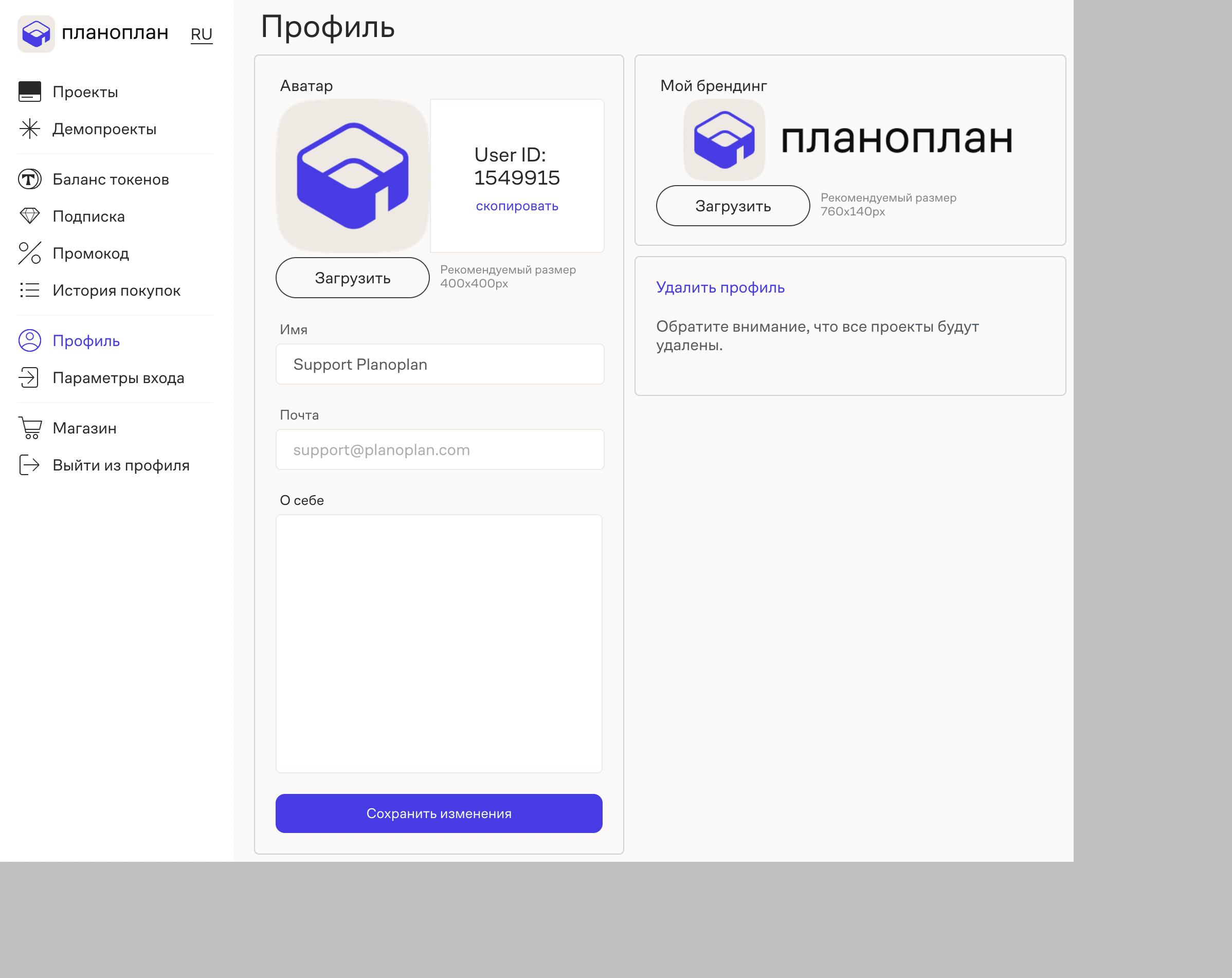This screenshot has height=978, width=1232.
Task: Click the Почта email field
Action: coord(440,450)
